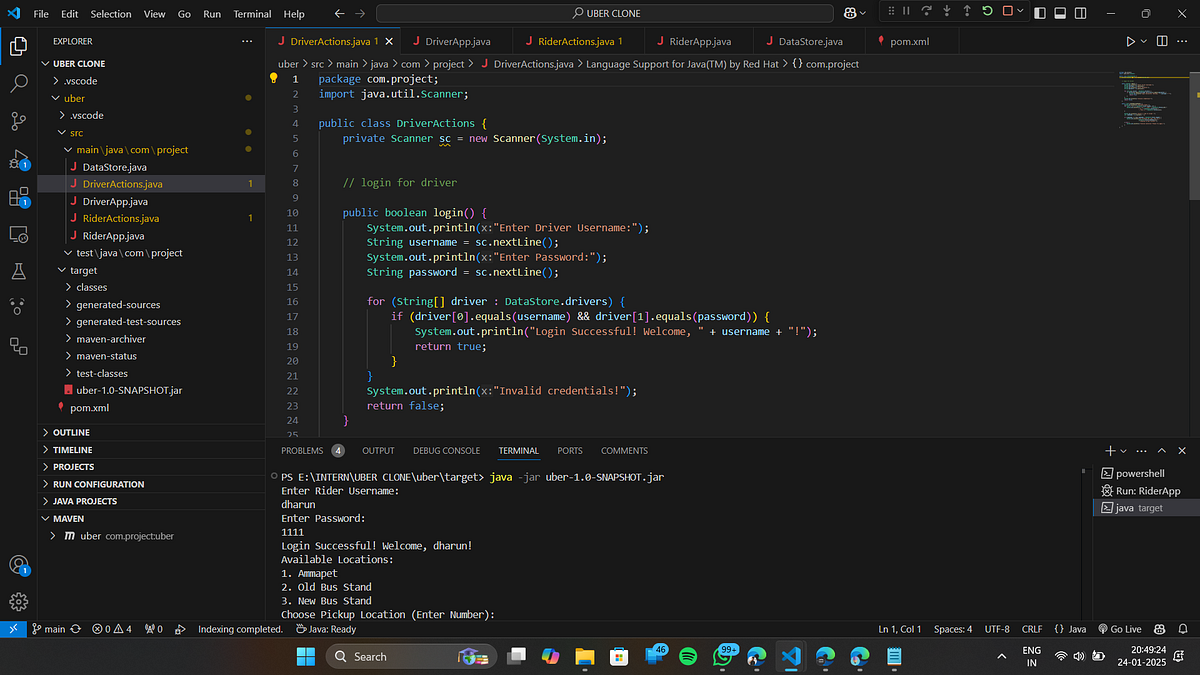Image resolution: width=1200 pixels, height=675 pixels.
Task: Maximize the terminal panel with the chevron
Action: point(1162,451)
